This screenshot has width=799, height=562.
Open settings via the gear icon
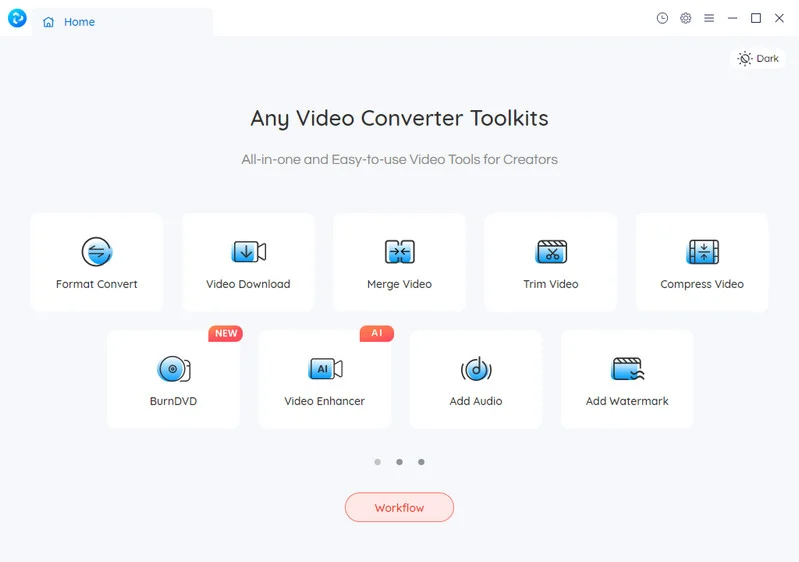685,18
